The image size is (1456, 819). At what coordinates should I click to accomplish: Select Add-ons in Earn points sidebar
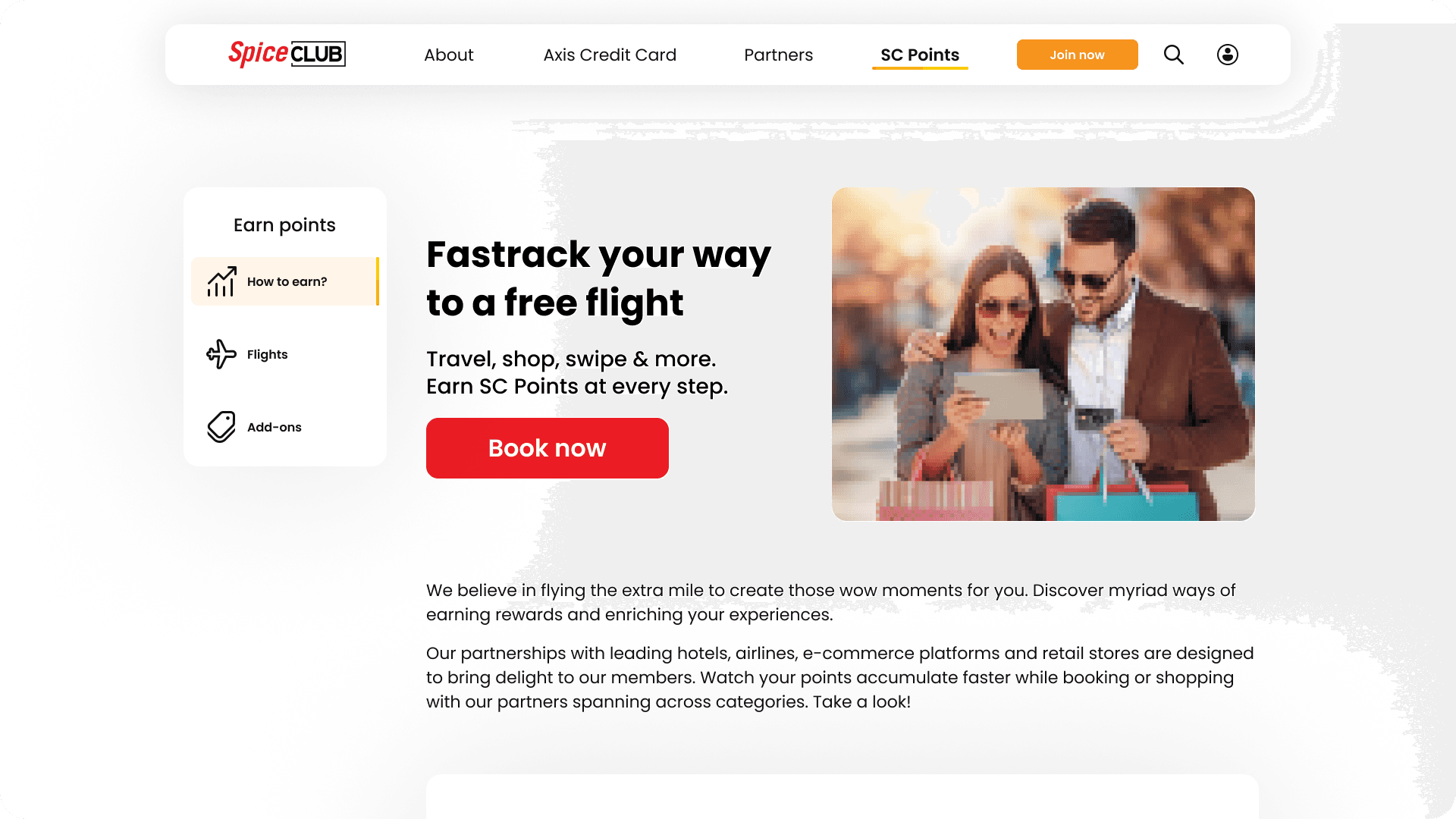(x=284, y=427)
